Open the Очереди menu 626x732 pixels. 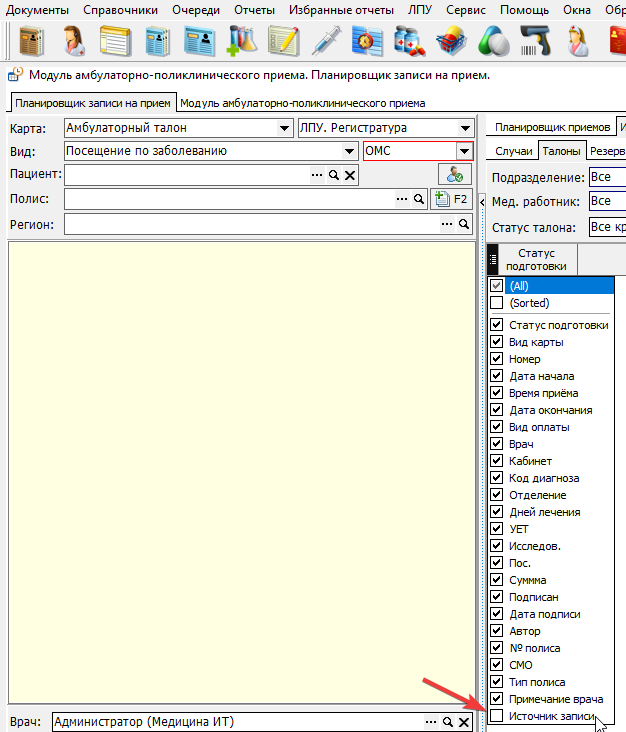point(196,10)
